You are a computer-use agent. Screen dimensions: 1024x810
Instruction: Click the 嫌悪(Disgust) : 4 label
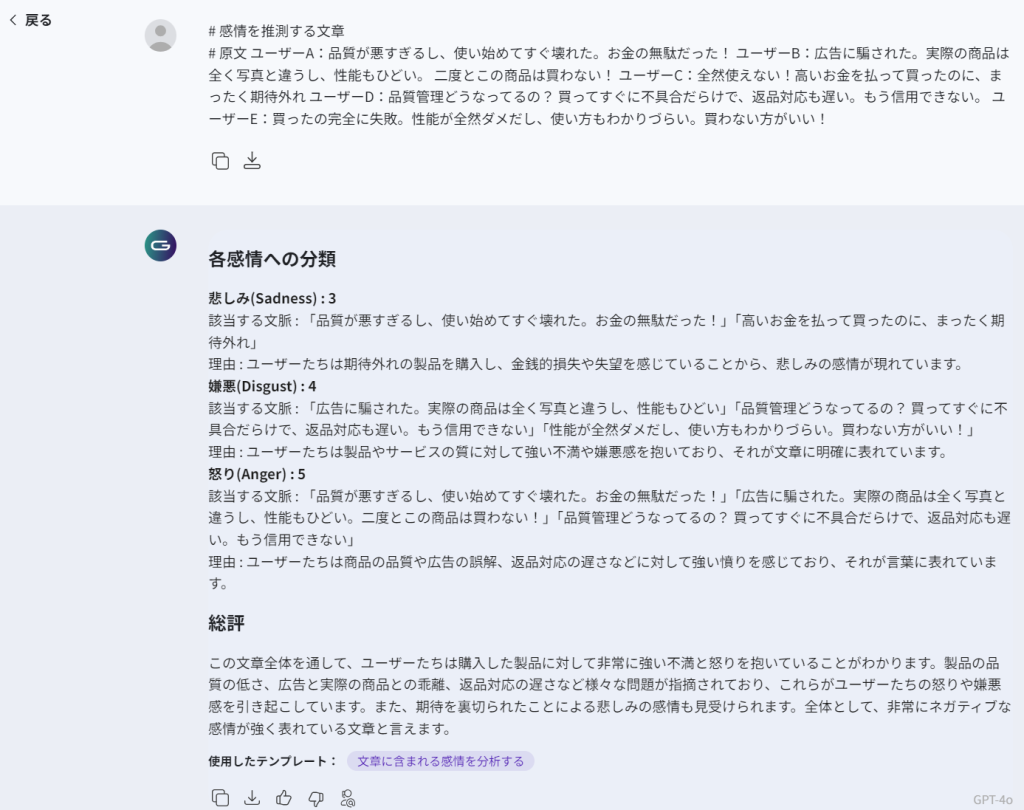tap(262, 386)
